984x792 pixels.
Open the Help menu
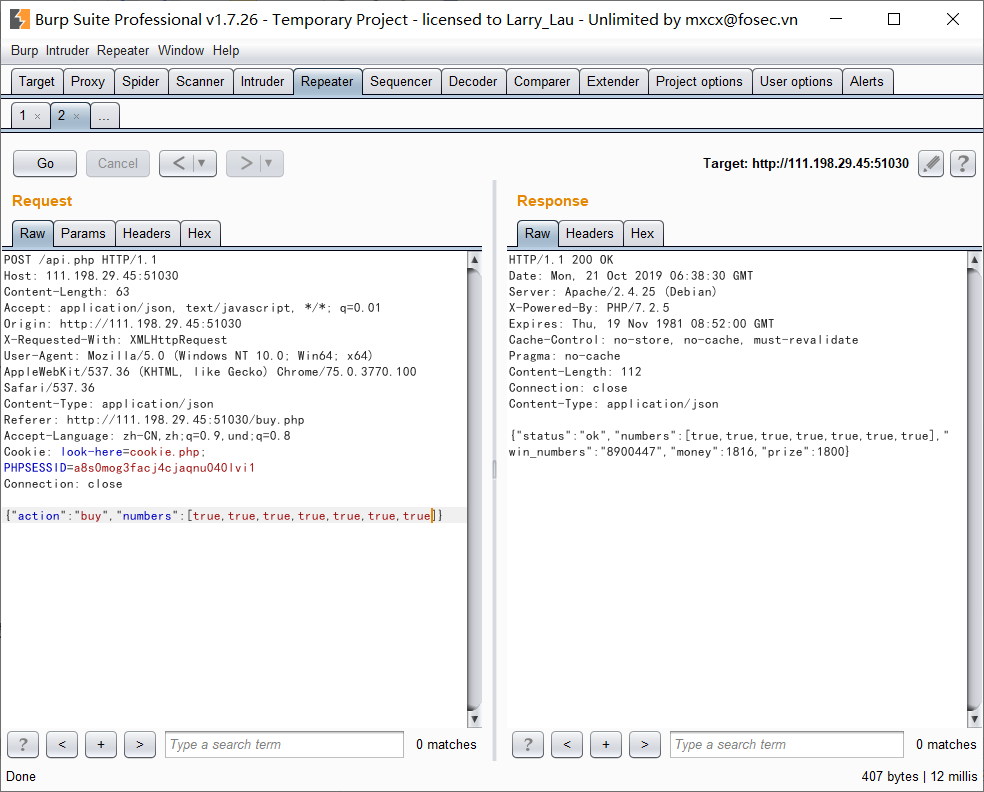[226, 51]
